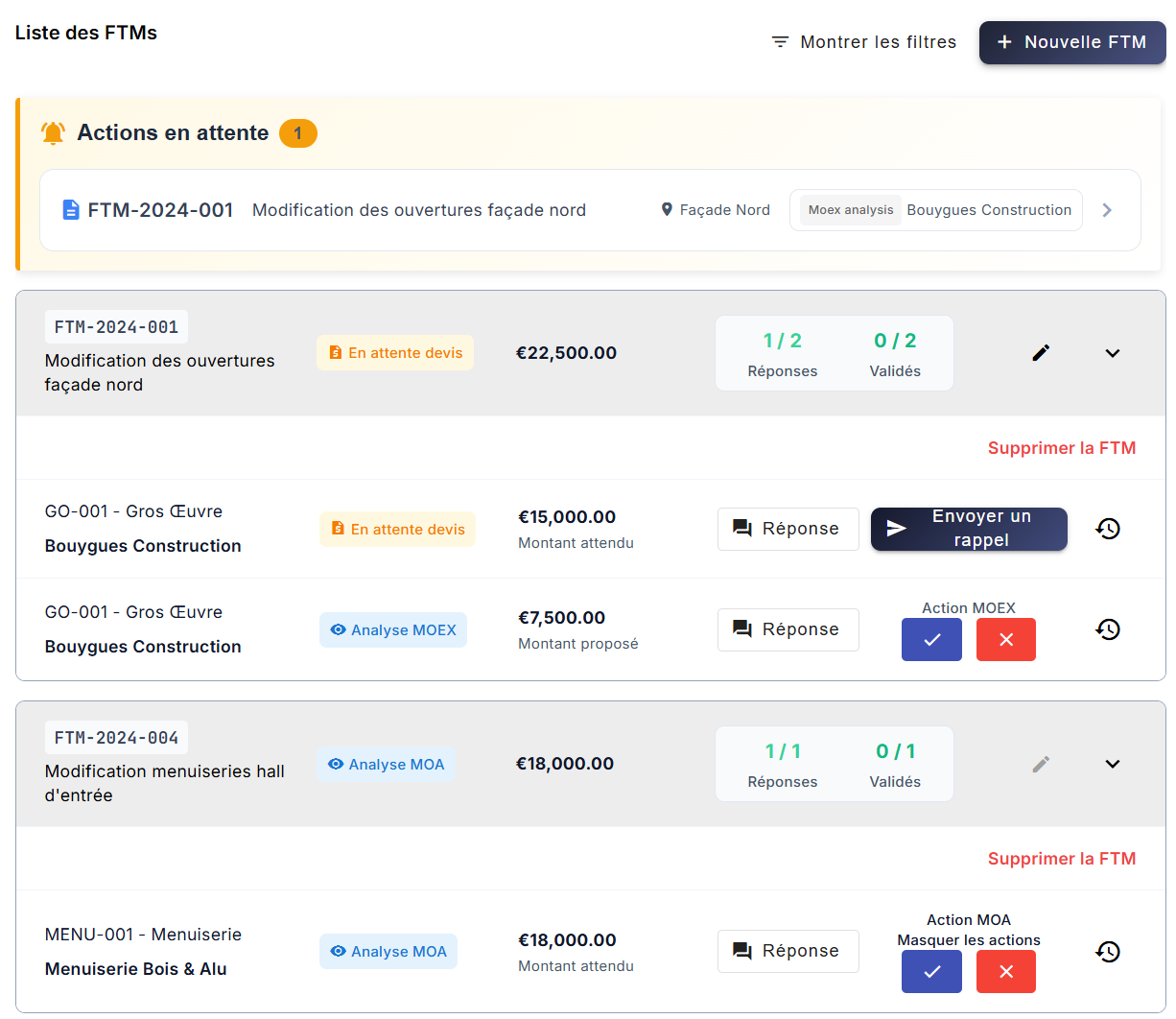Approve the Action MOEX with the blue checkmark

click(x=931, y=639)
